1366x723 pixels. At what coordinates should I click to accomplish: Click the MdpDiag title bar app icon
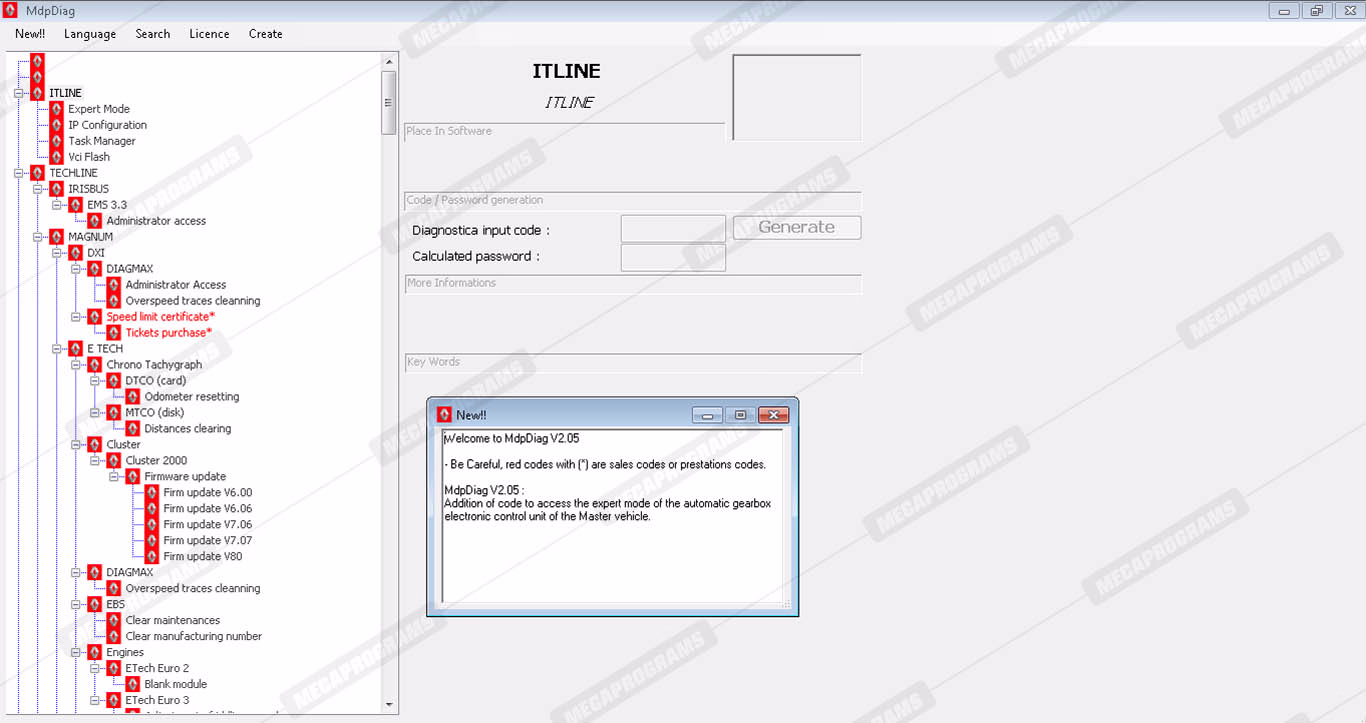(10, 10)
